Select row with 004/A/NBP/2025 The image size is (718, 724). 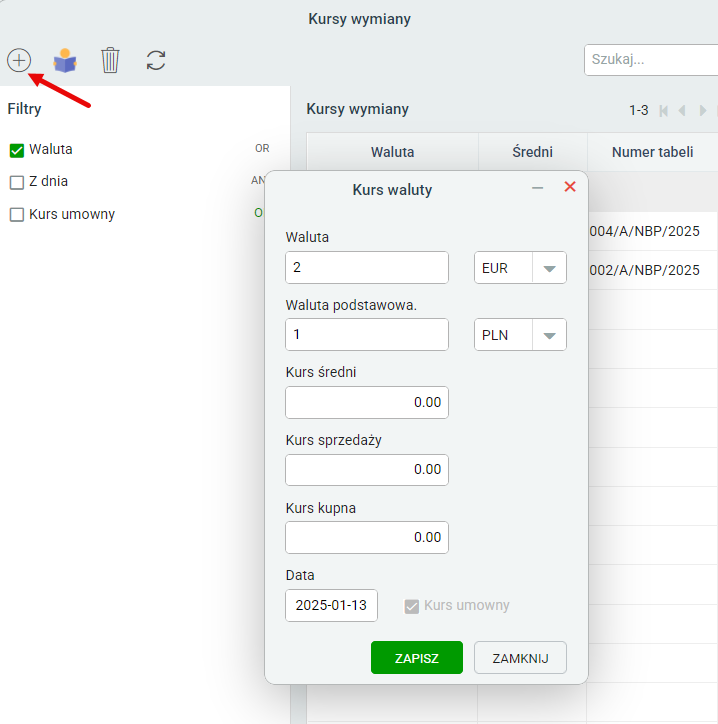653,231
